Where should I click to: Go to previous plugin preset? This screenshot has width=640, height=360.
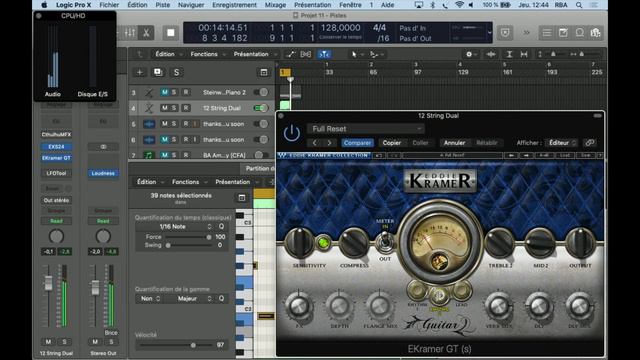click(315, 143)
